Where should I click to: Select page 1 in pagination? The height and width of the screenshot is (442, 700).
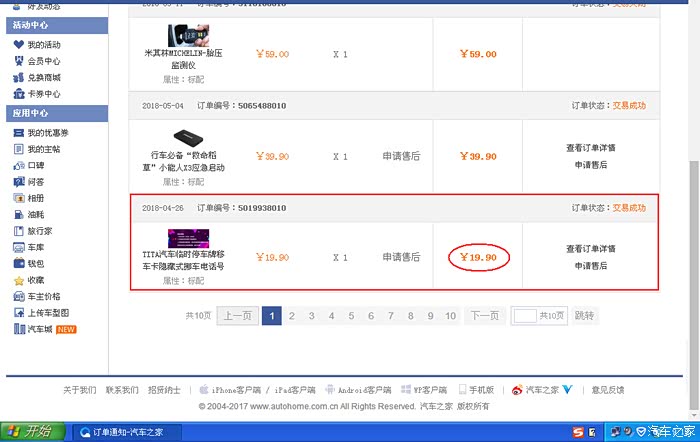(x=272, y=316)
